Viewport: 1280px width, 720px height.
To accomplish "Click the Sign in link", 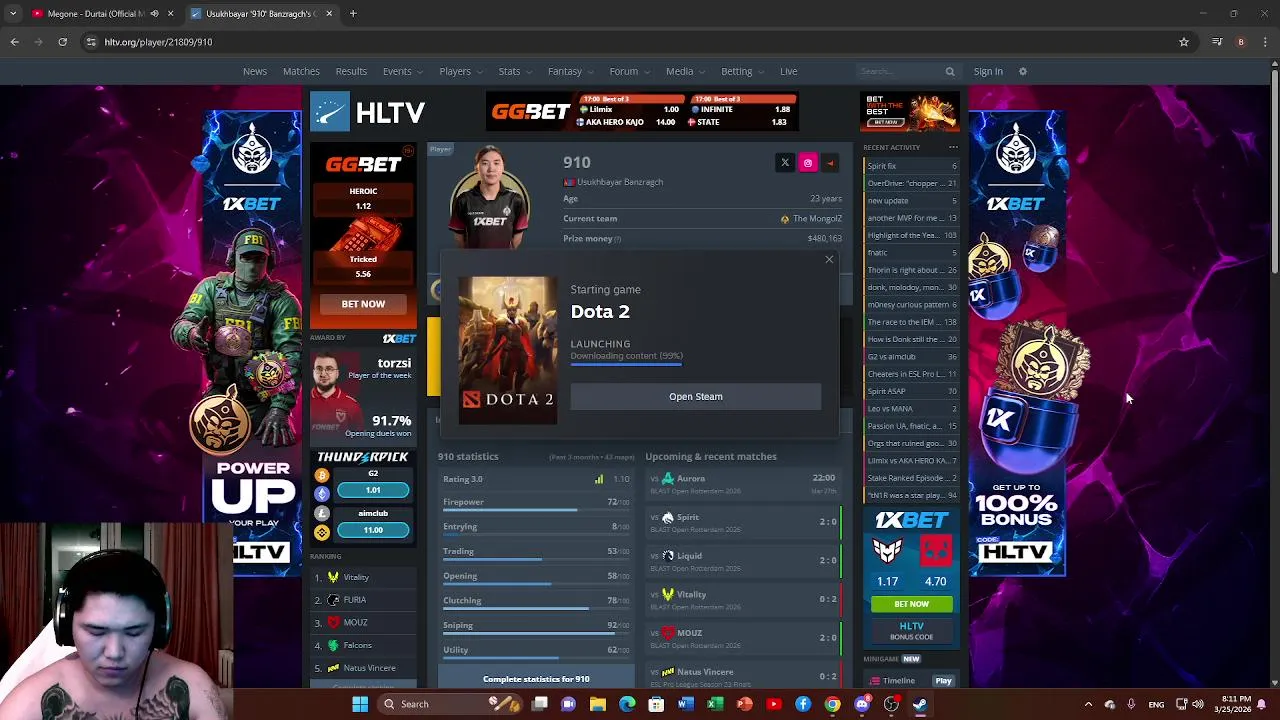I will click(x=988, y=71).
